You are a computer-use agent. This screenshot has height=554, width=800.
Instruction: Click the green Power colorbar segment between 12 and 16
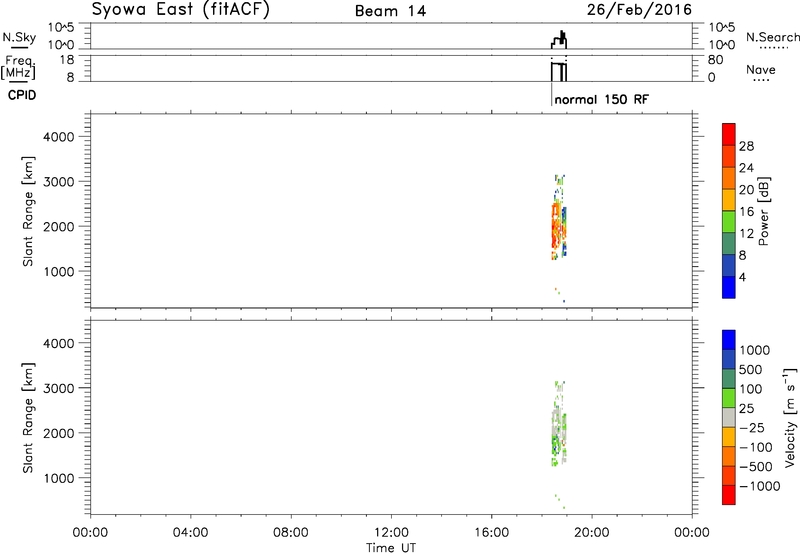[x=729, y=222]
